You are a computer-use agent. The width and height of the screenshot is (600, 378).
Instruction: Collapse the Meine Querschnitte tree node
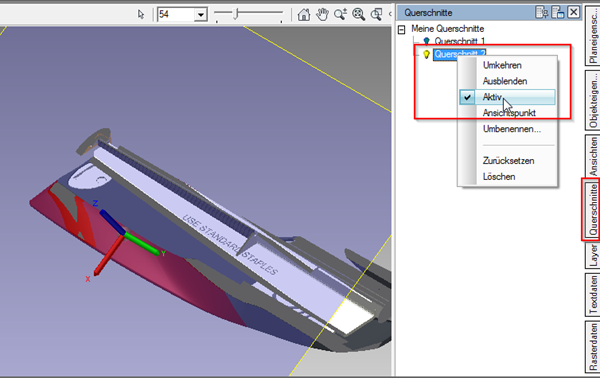[x=401, y=29]
